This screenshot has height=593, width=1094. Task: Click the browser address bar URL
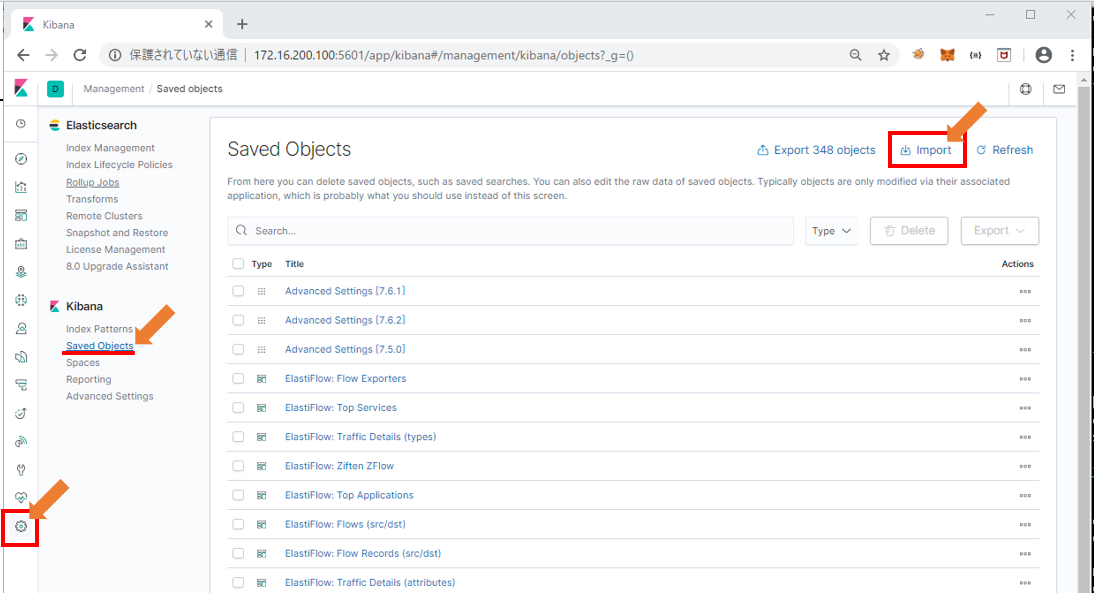pyautogui.click(x=444, y=55)
